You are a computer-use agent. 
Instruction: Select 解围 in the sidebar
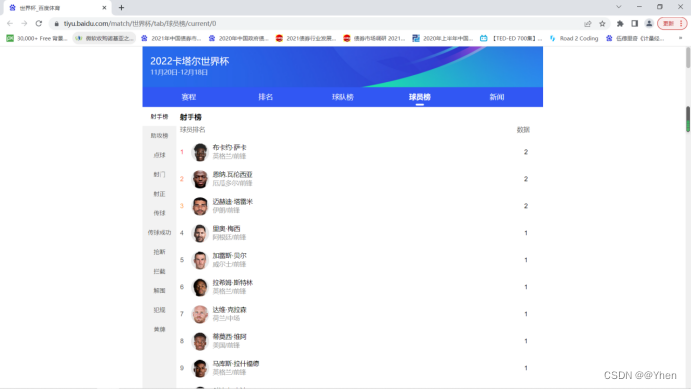[159, 291]
